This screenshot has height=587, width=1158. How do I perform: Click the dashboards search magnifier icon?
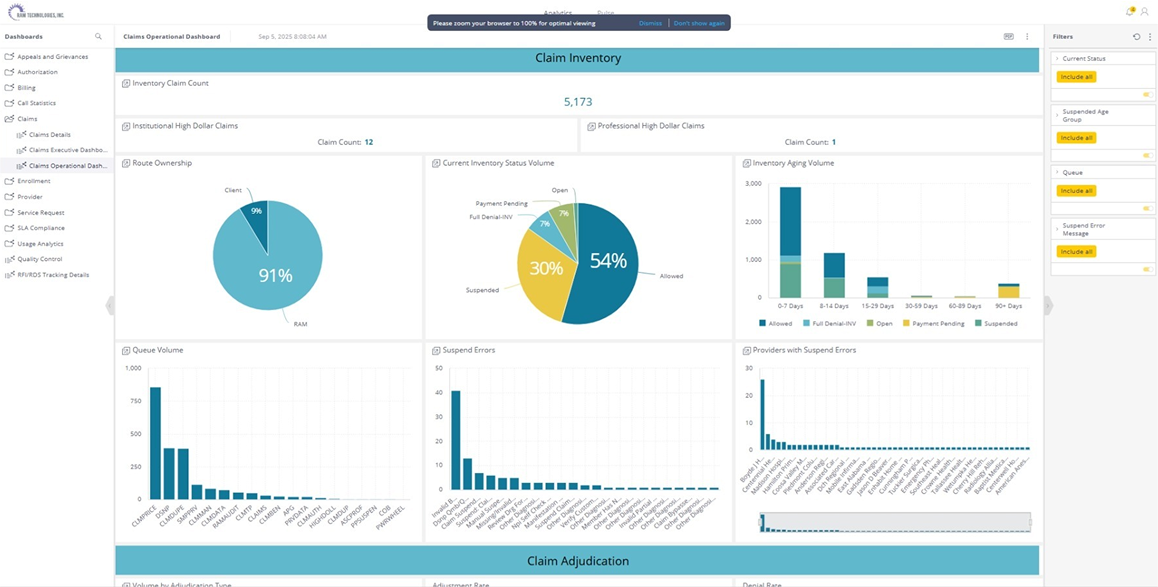tap(98, 36)
